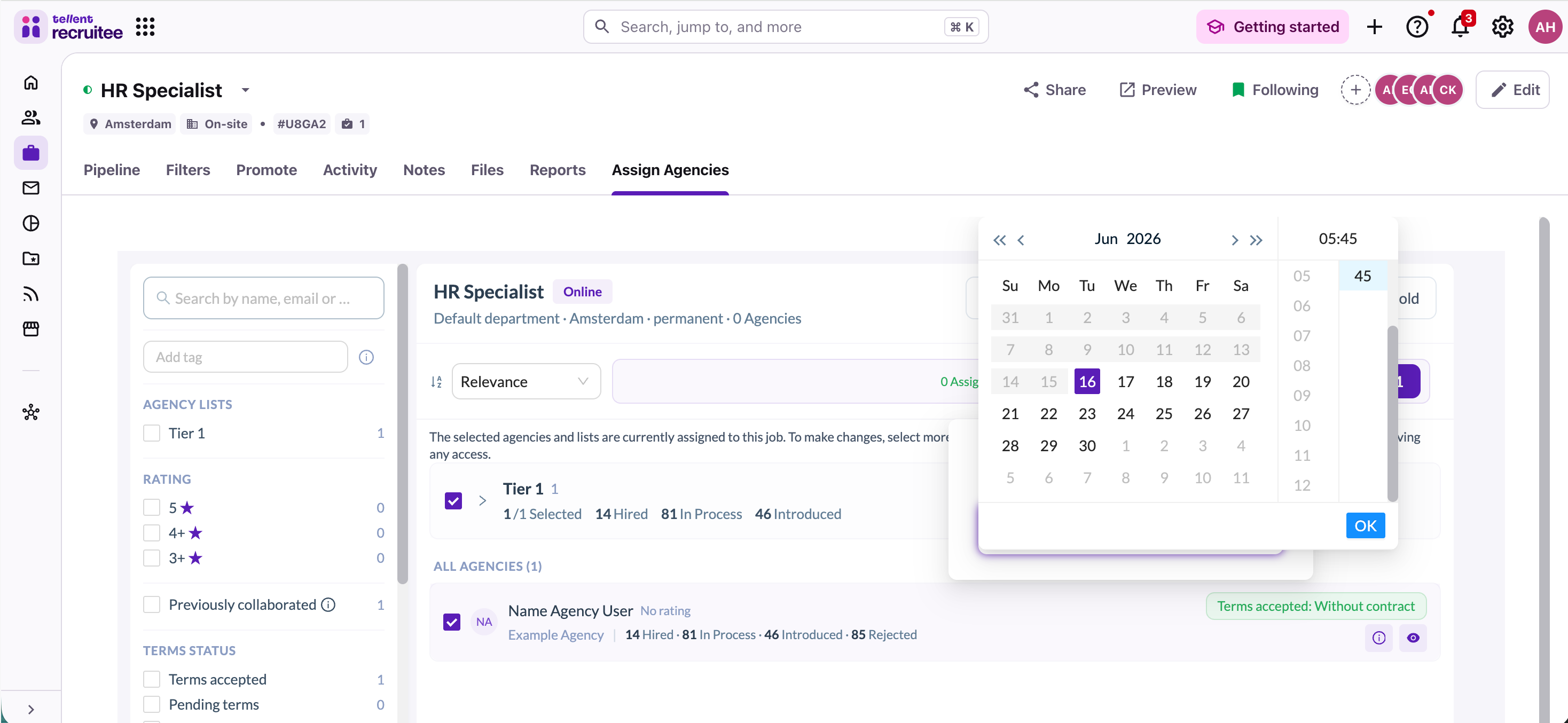Open the Home icon in sidebar
This screenshot has height=723, width=1568.
click(x=31, y=82)
